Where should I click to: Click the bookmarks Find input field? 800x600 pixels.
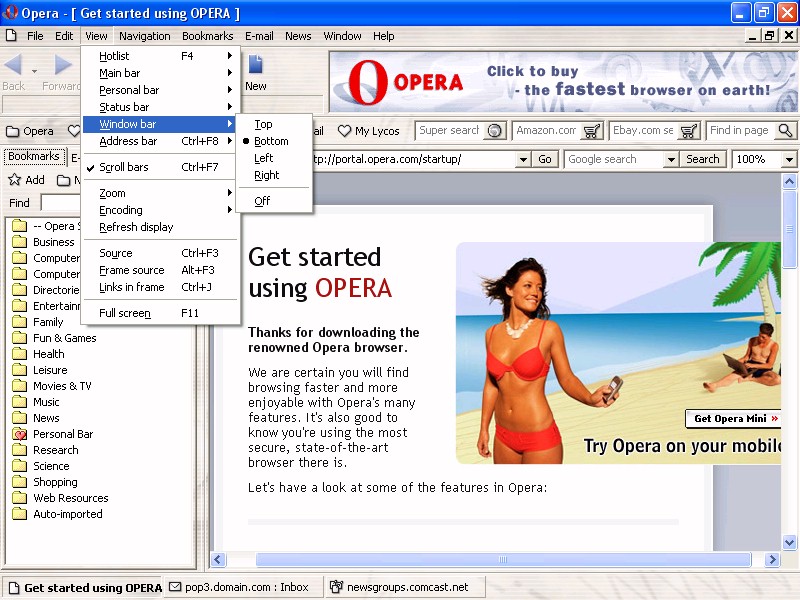[61, 203]
